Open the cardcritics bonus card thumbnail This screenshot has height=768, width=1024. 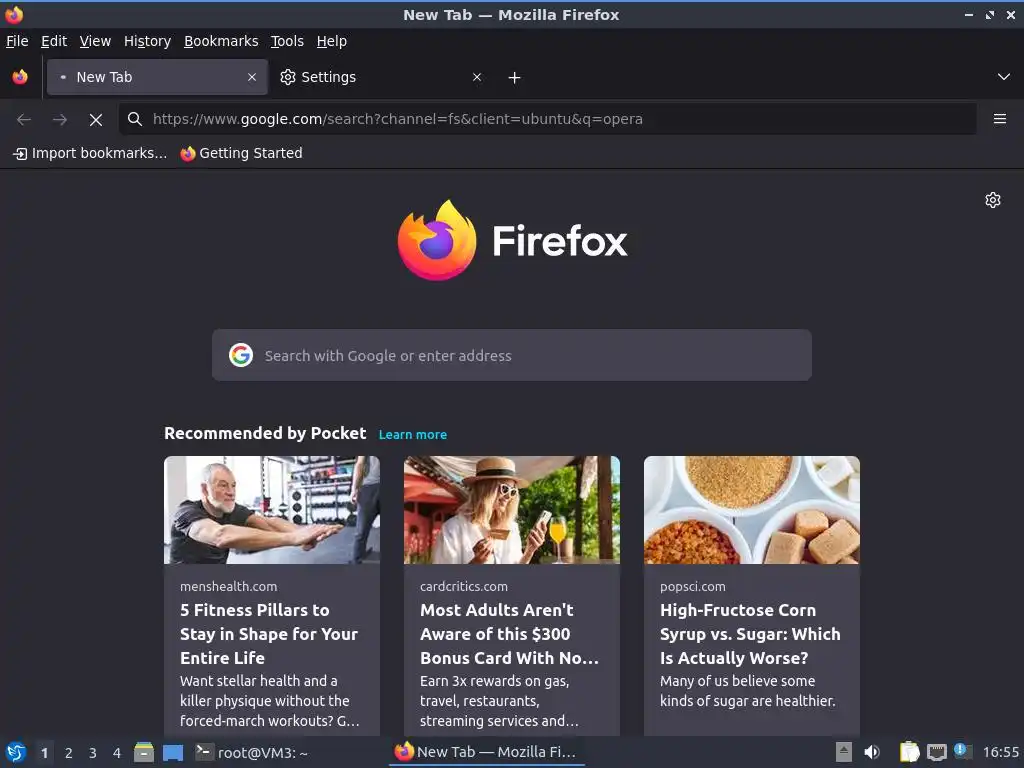(511, 509)
